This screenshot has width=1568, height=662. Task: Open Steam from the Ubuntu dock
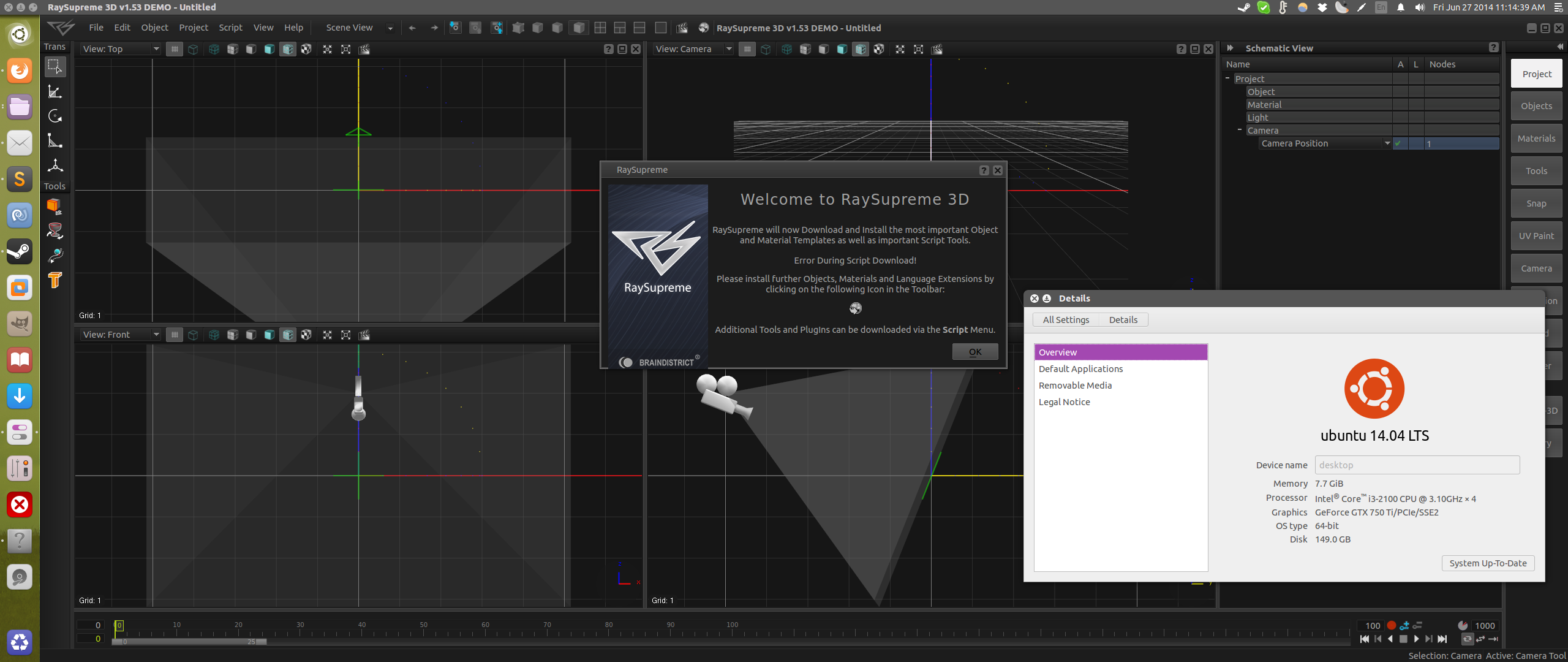[20, 251]
